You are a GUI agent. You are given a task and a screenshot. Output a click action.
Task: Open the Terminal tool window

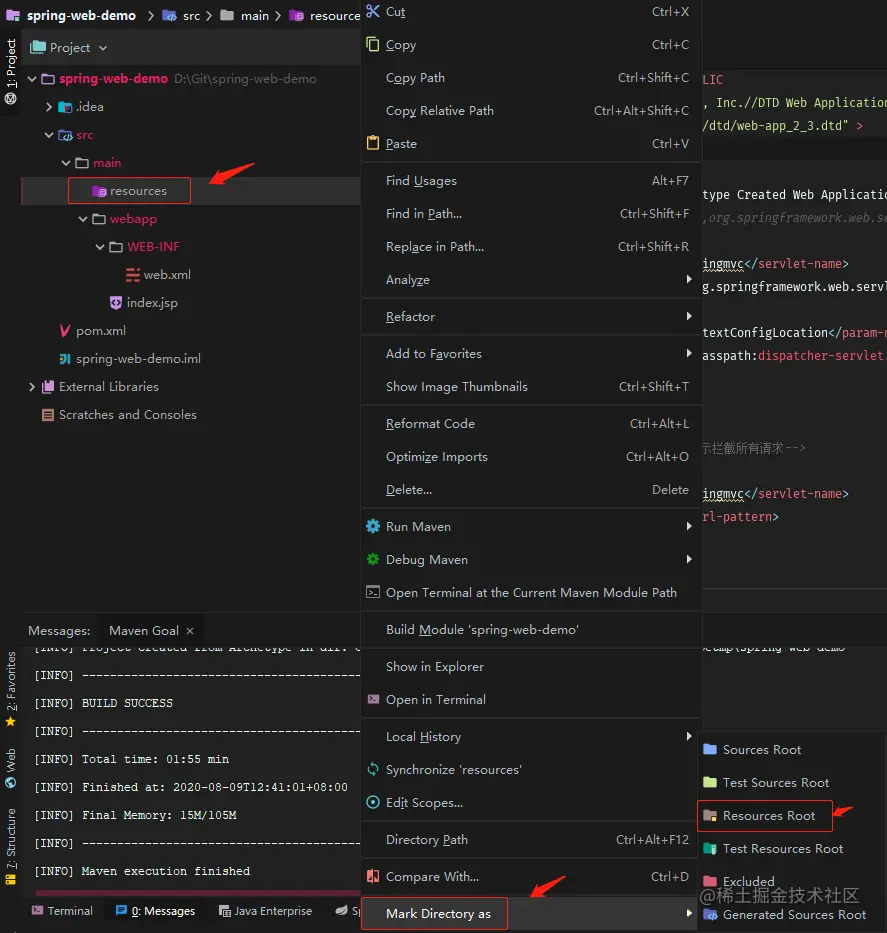pos(62,911)
